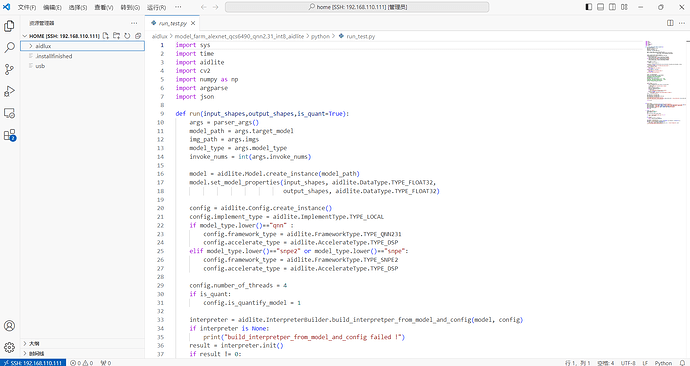Open hidden menus via title bar ellipsis

(178, 7)
